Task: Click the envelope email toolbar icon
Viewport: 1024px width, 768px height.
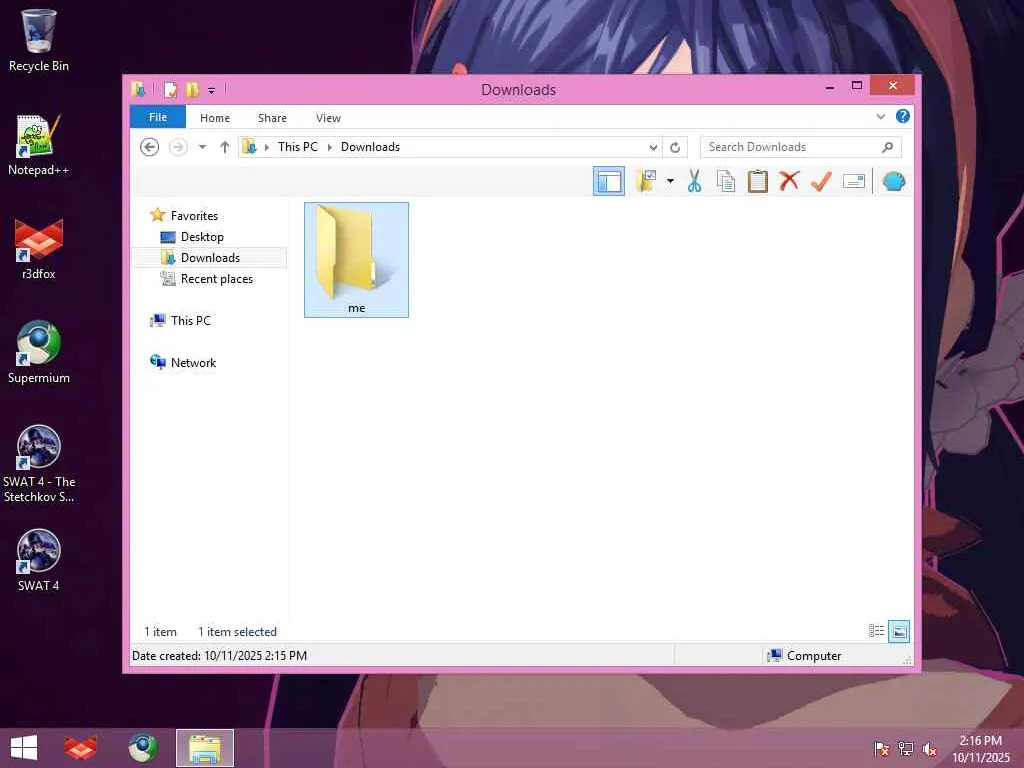Action: click(x=854, y=181)
